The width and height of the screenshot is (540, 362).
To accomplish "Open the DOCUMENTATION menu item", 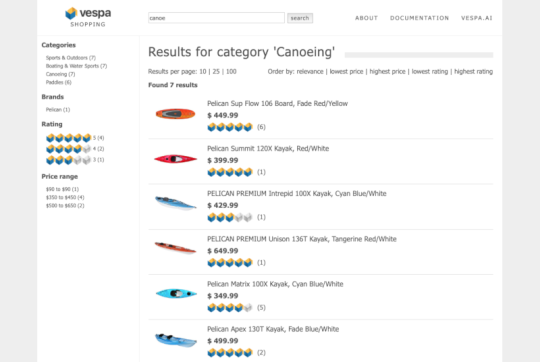I will tap(419, 18).
